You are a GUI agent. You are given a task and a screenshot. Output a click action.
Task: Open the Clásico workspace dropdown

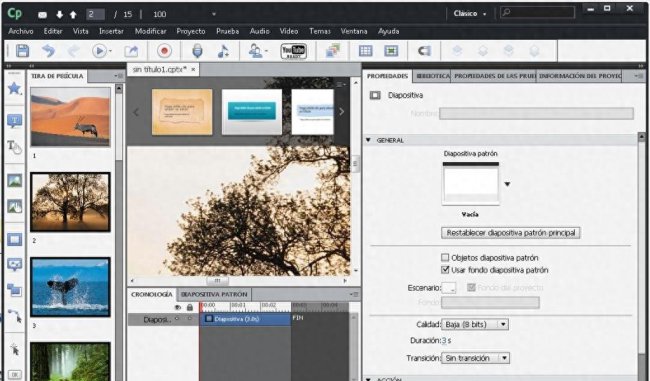(470, 14)
